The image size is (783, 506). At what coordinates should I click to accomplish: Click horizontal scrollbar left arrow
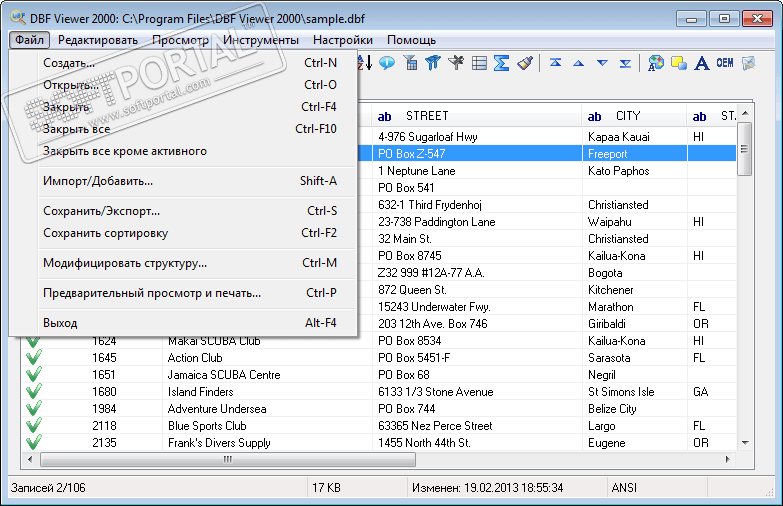point(30,459)
